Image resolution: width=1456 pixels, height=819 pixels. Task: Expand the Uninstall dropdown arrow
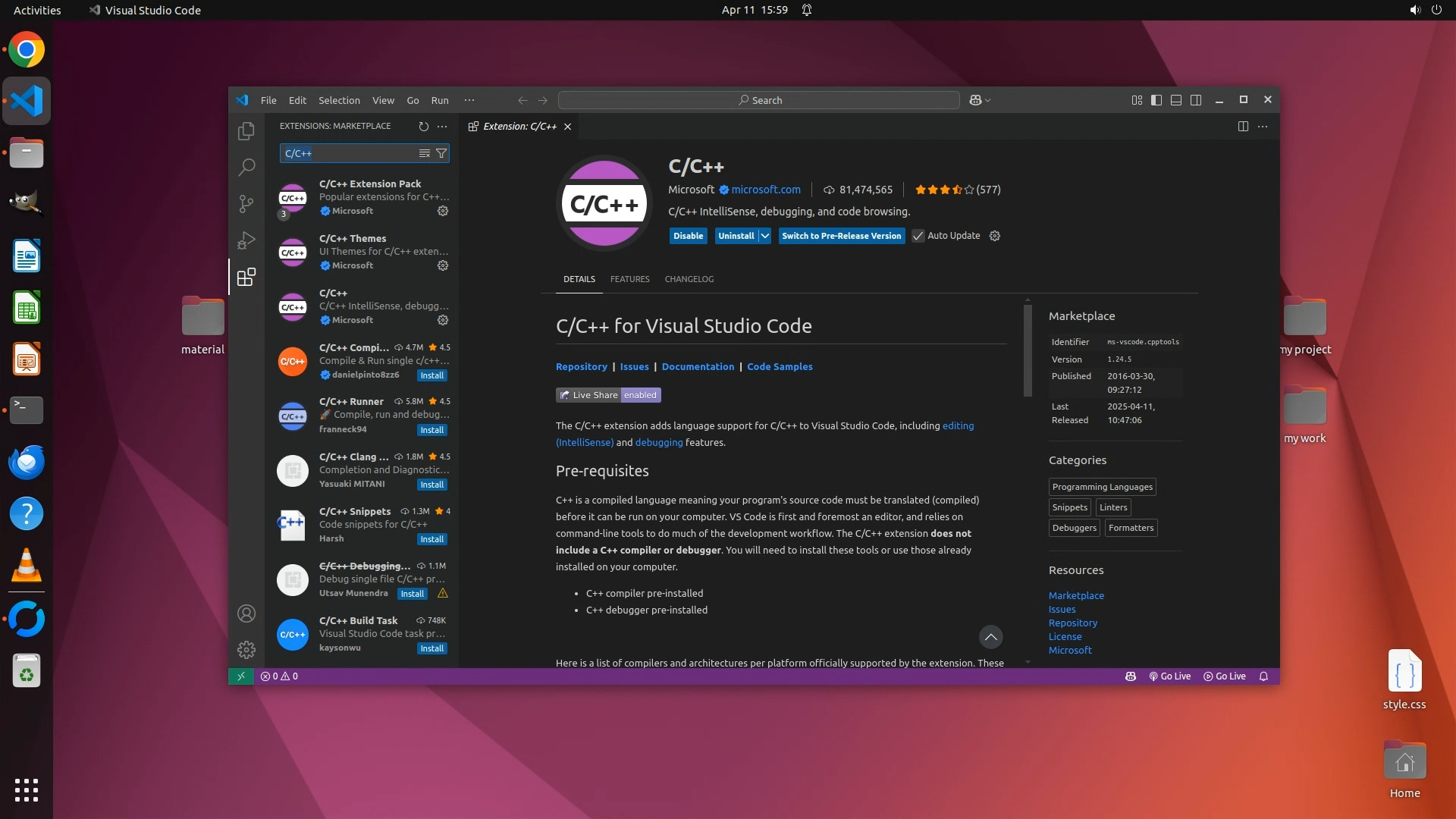pos(765,236)
